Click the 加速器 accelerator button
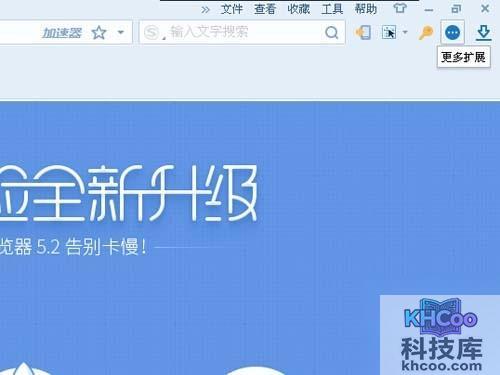 [62, 33]
